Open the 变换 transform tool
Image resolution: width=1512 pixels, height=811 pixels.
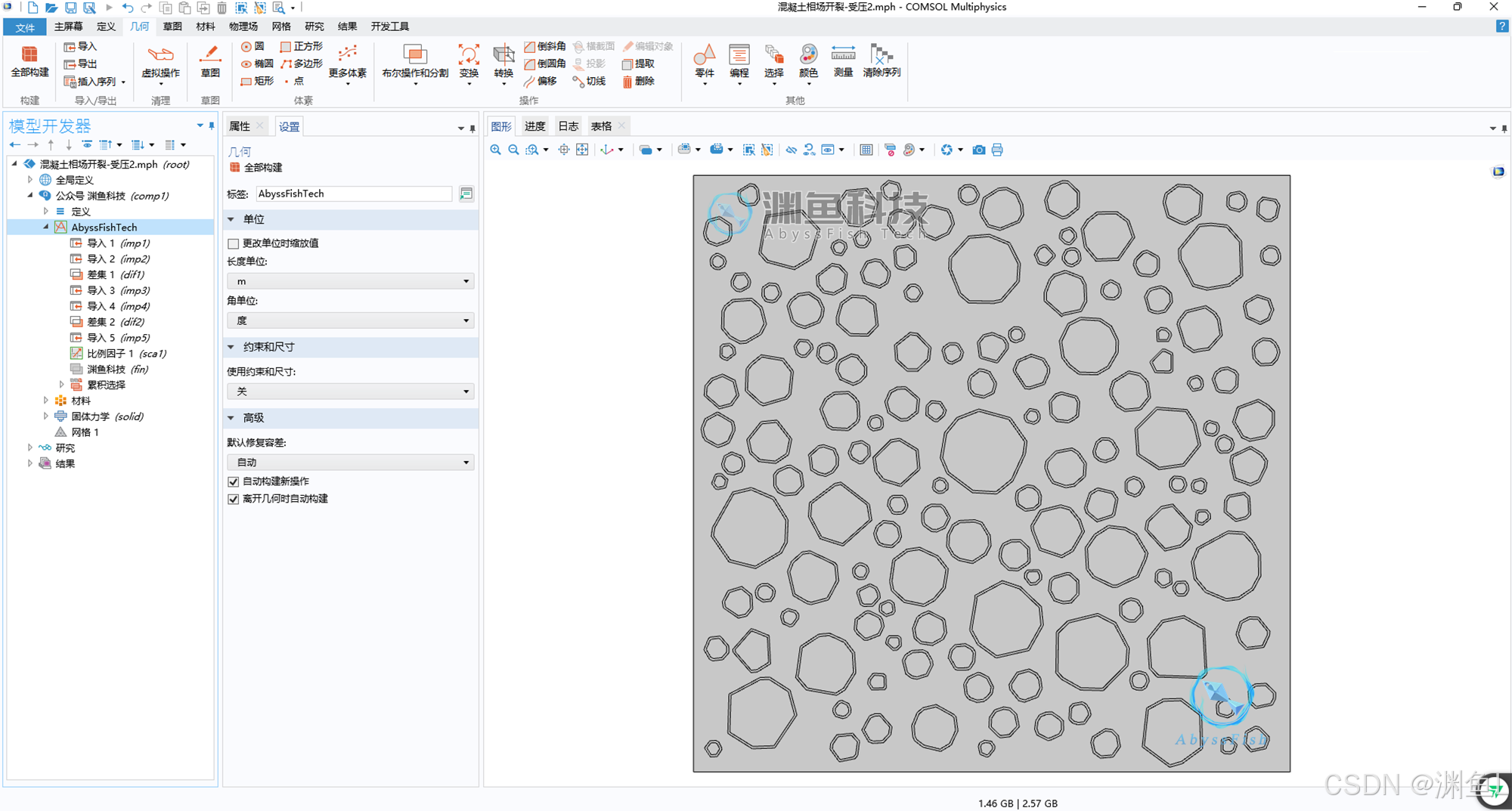[469, 63]
